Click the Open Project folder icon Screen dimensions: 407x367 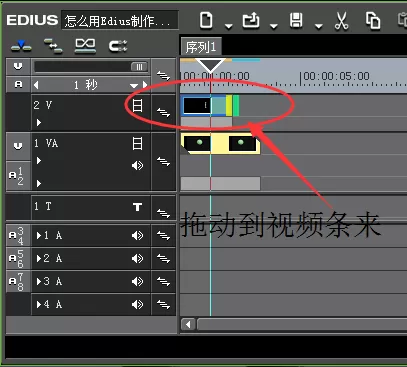(251, 20)
